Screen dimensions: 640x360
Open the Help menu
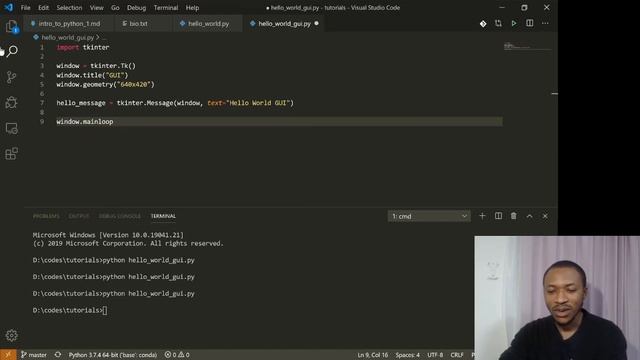pos(192,7)
